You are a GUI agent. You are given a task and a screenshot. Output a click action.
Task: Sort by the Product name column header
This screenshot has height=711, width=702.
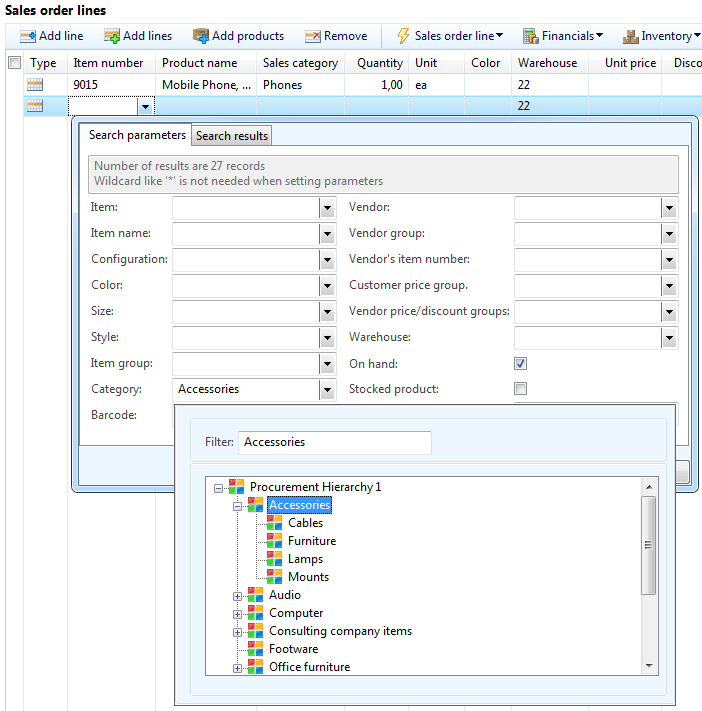tap(206, 63)
